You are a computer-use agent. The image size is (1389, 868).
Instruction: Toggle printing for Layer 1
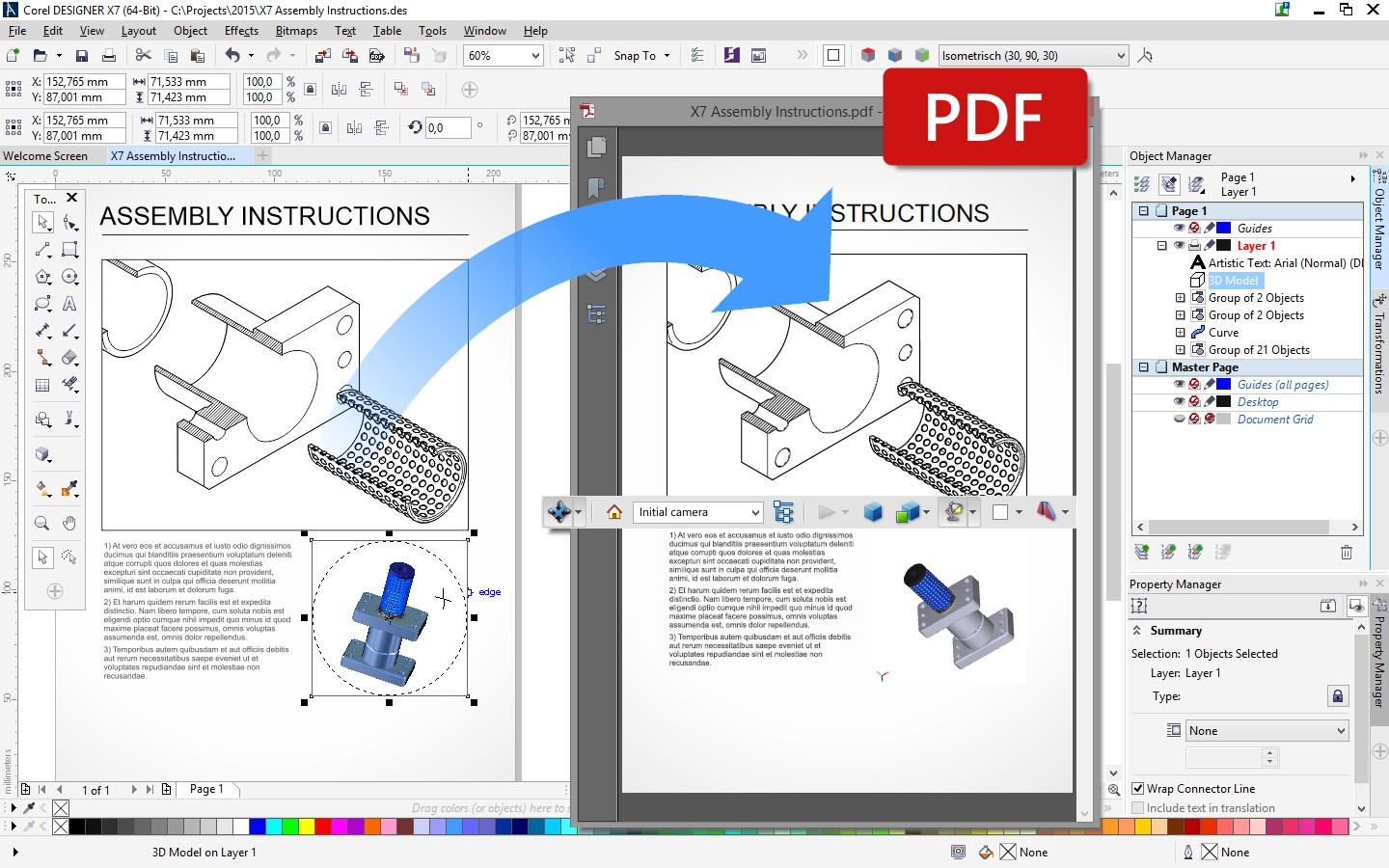(1194, 245)
